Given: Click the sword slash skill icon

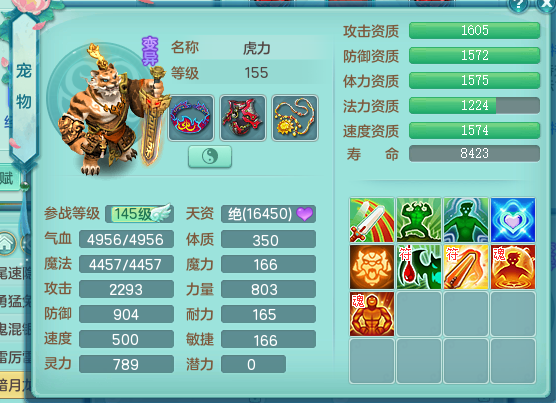Looking at the screenshot, I should coord(372,220).
